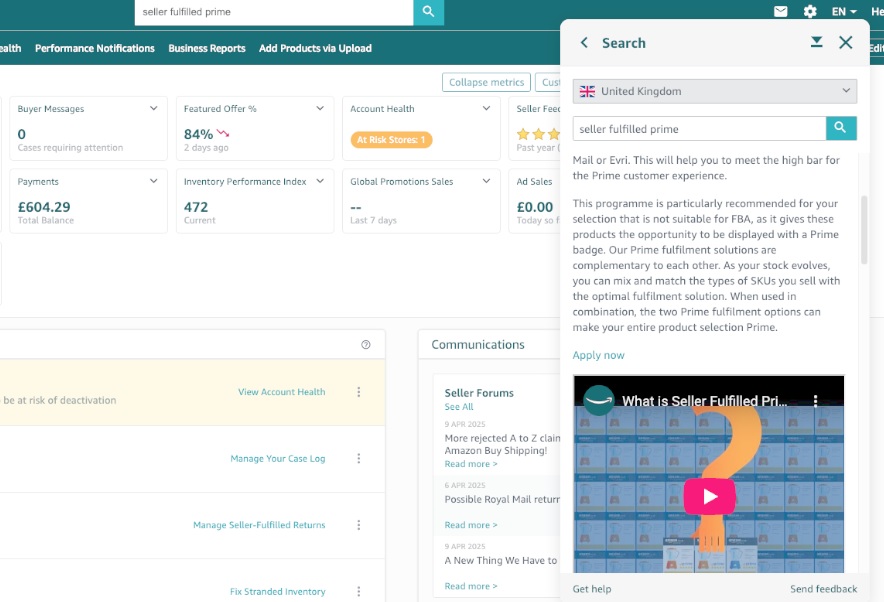Open the mail envelope icon
This screenshot has height=602, width=884.
tap(780, 11)
